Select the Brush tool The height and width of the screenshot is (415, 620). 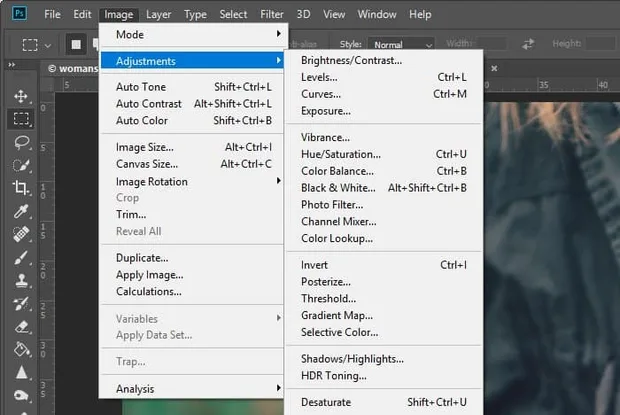point(21,258)
